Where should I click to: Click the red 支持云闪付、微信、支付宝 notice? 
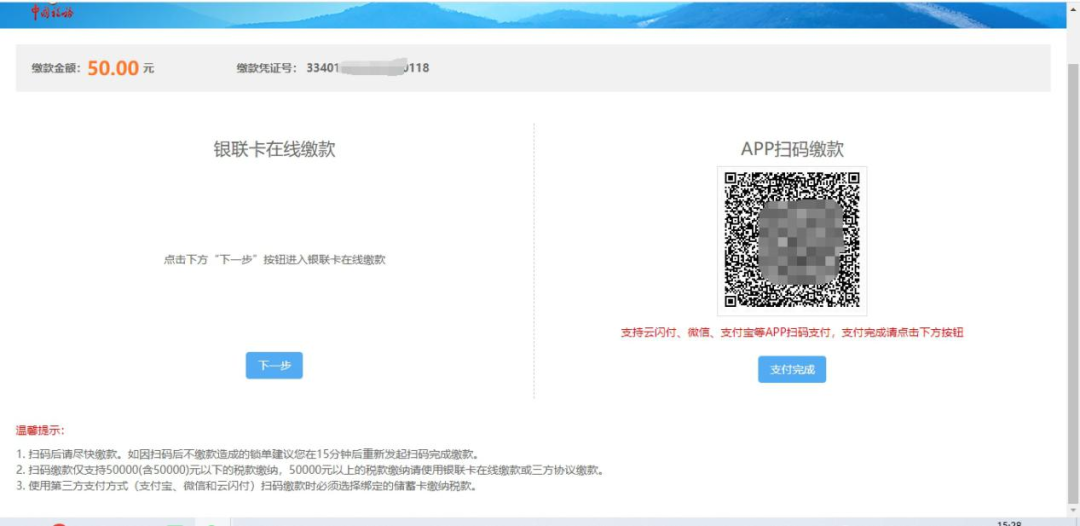[x=792, y=333]
